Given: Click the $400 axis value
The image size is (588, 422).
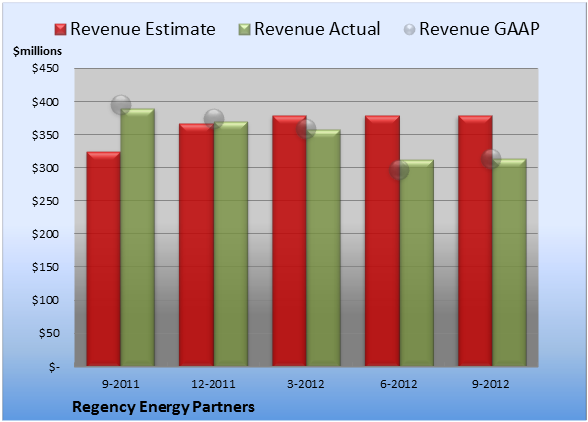Looking at the screenshot, I should [45, 102].
